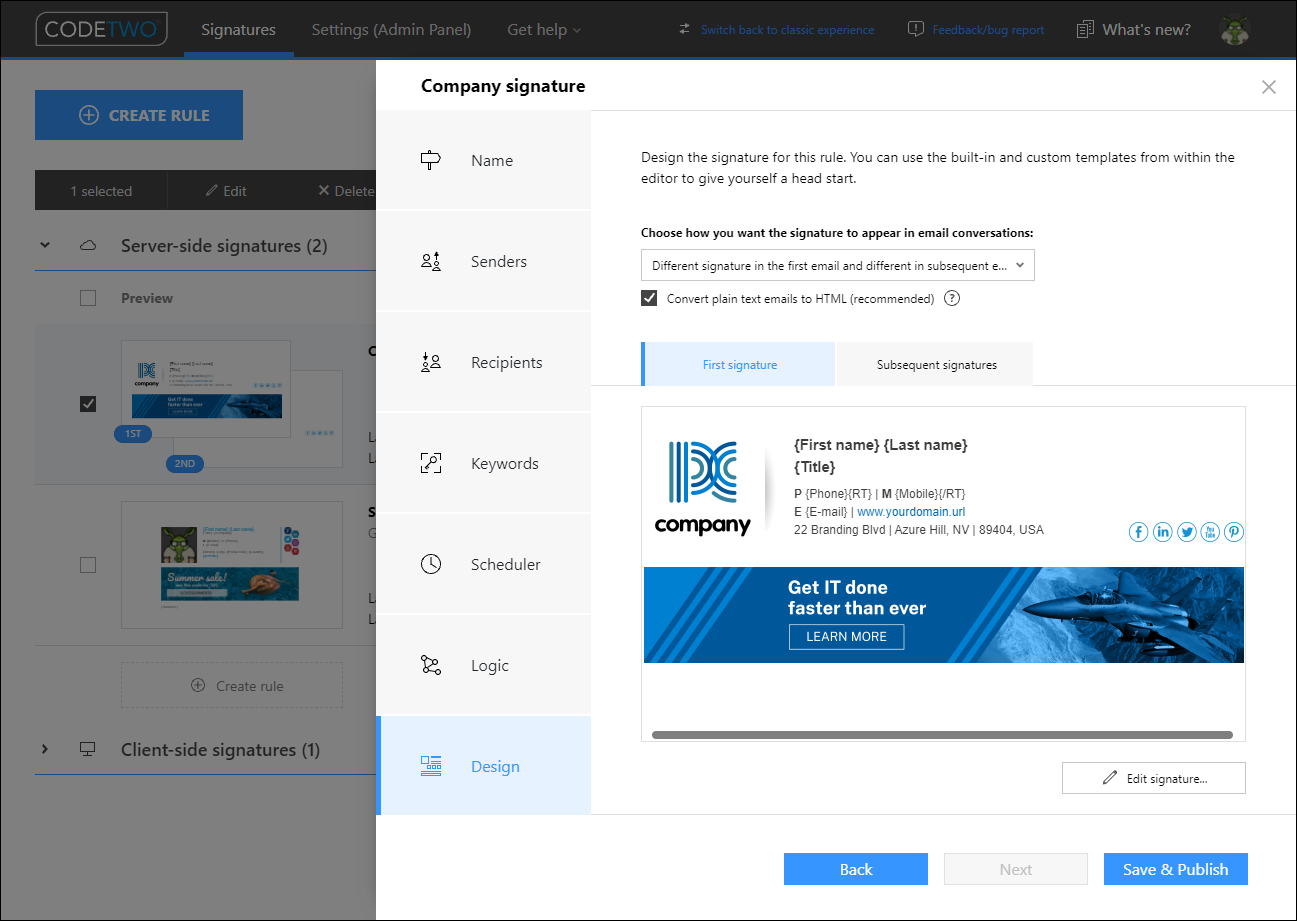Click the monitor icon beside Client-side signatures
The height and width of the screenshot is (921, 1297).
click(88, 749)
